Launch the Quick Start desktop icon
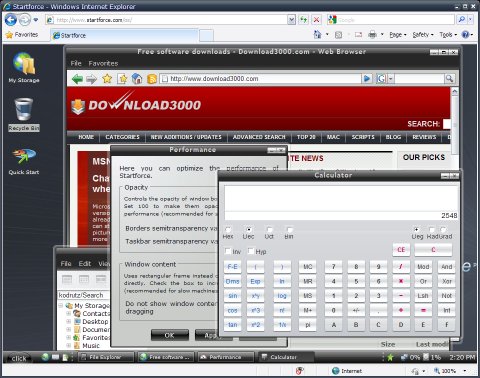The width and height of the screenshot is (480, 378). coord(24,161)
